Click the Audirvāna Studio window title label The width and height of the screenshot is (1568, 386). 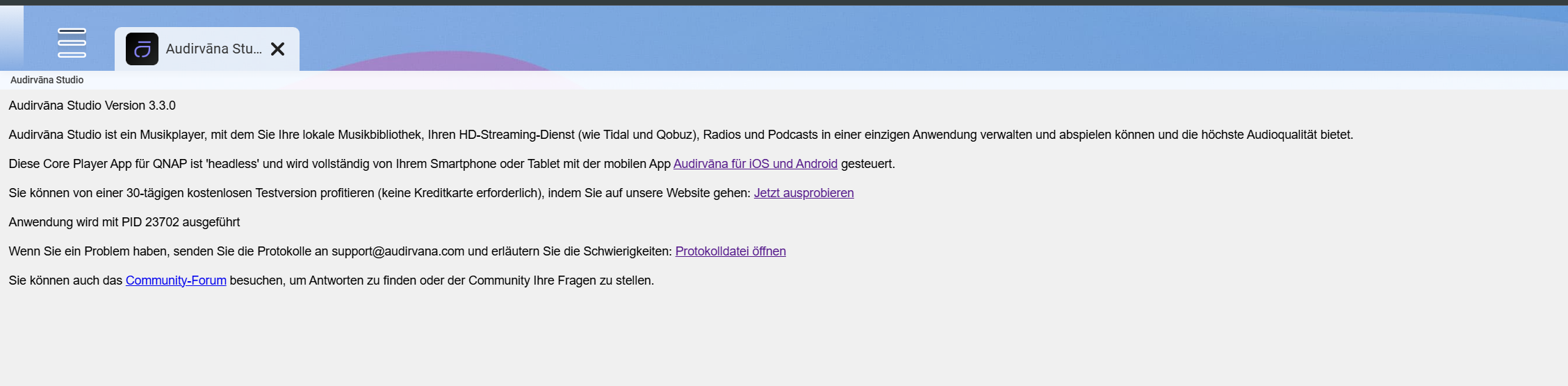click(47, 80)
